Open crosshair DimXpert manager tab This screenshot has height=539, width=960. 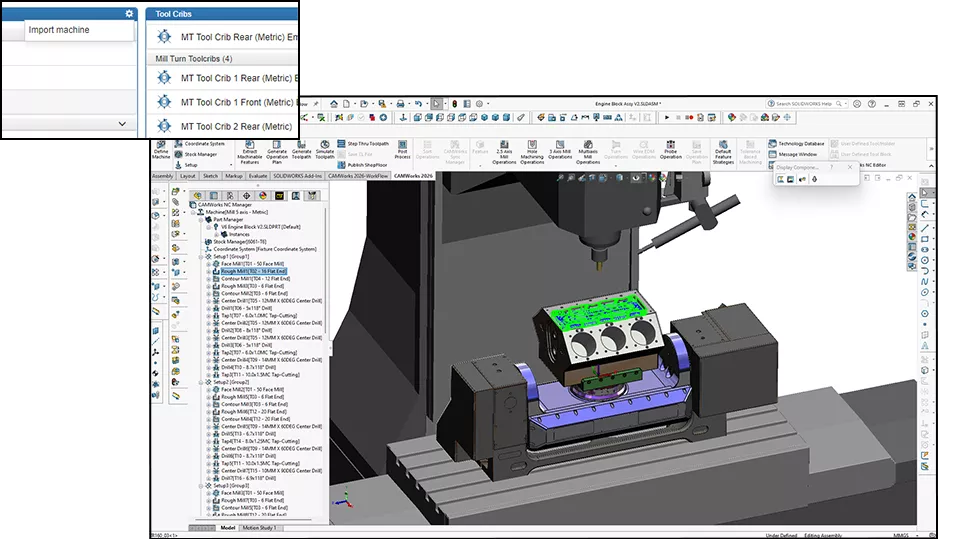(x=246, y=196)
